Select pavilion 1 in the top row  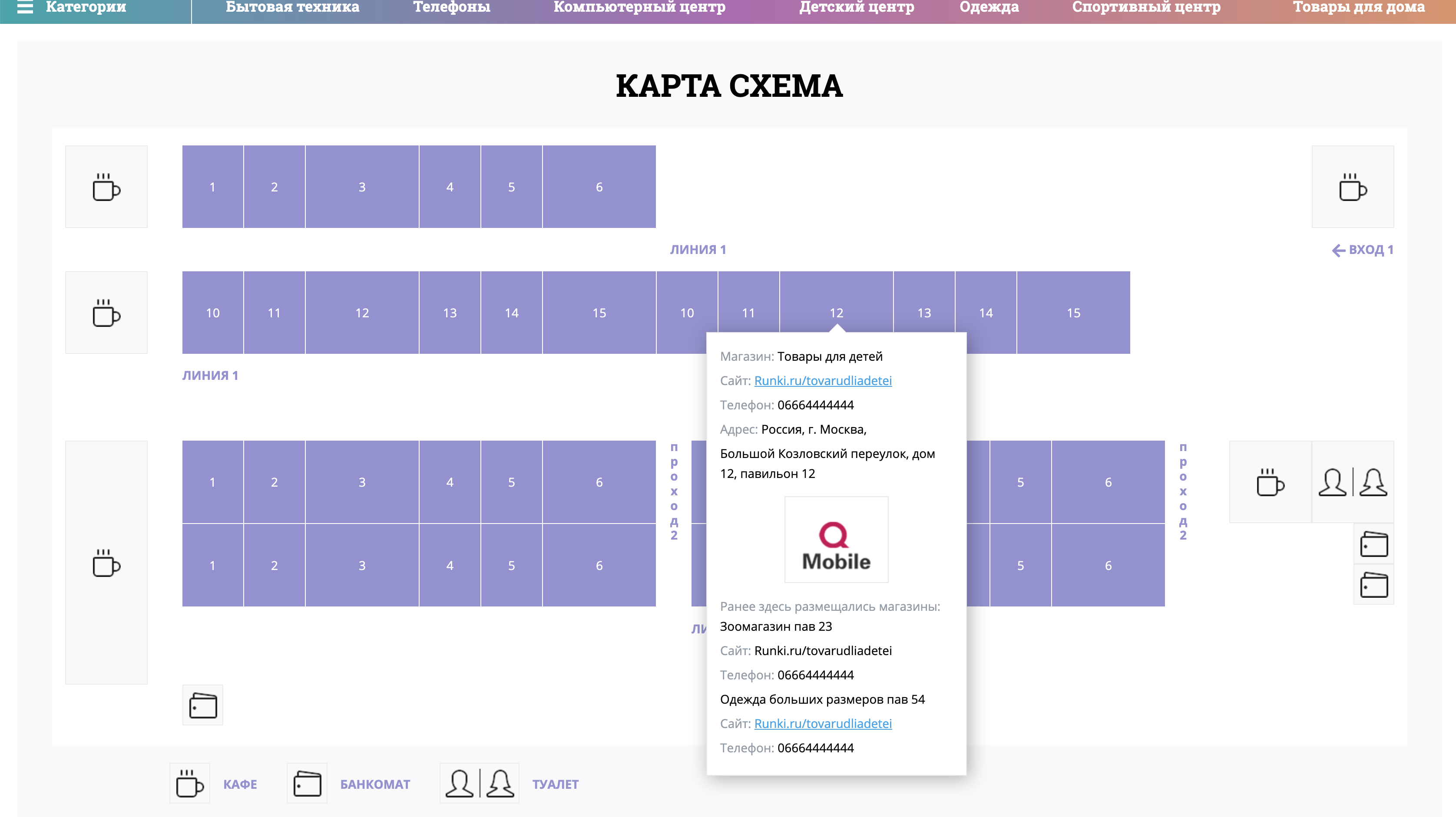[x=212, y=187]
